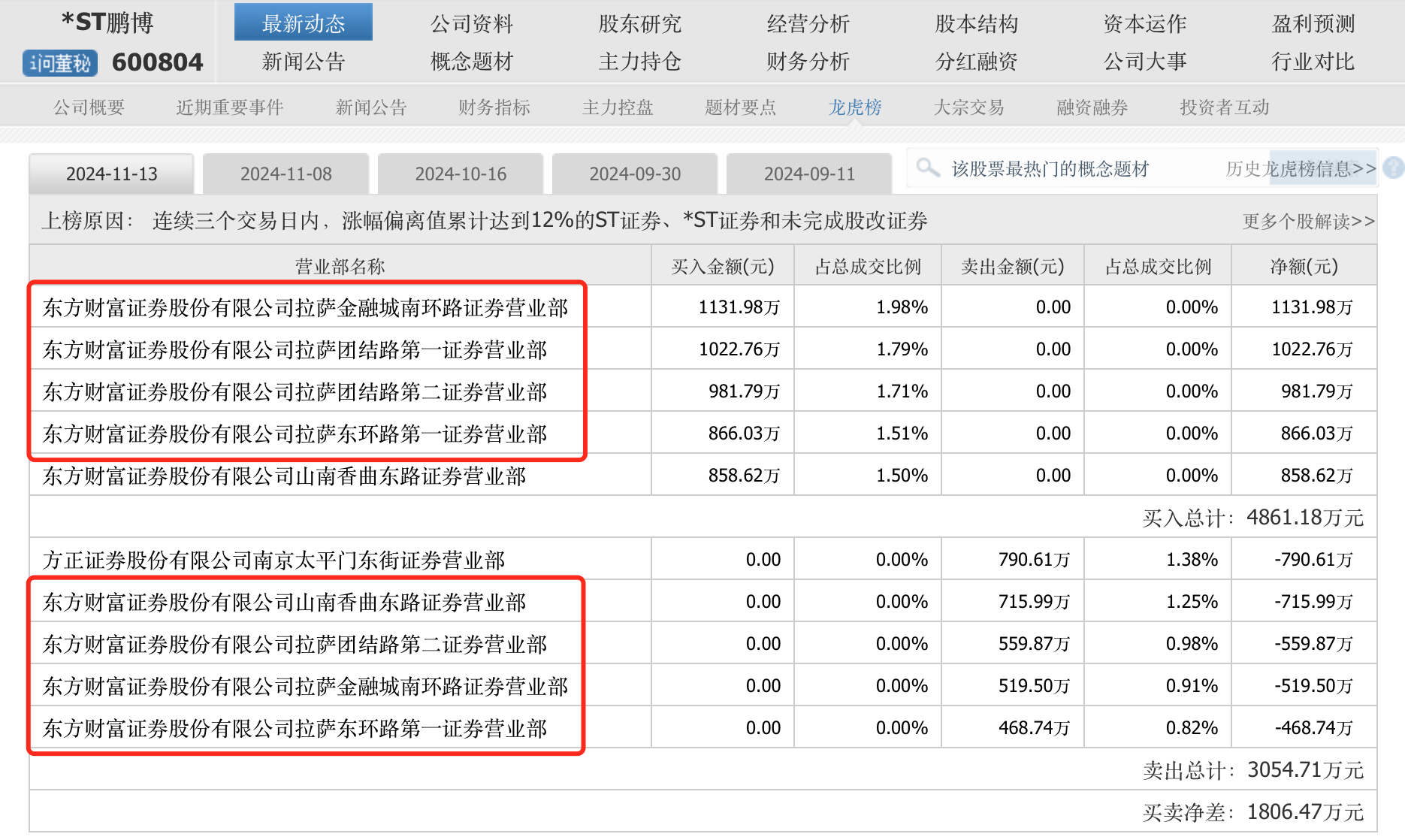
Task: Jump to the 财务指标 section
Action: [494, 107]
